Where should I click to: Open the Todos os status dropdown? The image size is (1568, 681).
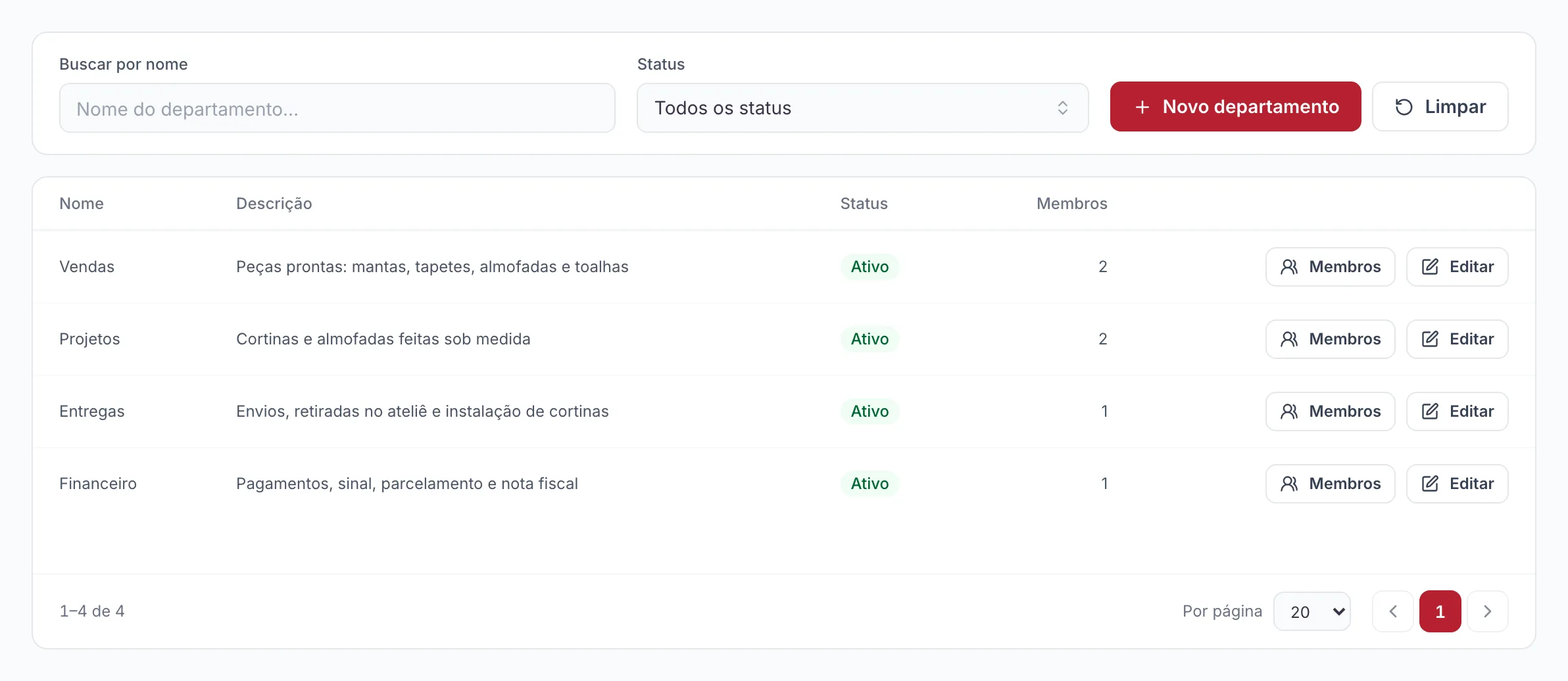tap(862, 108)
